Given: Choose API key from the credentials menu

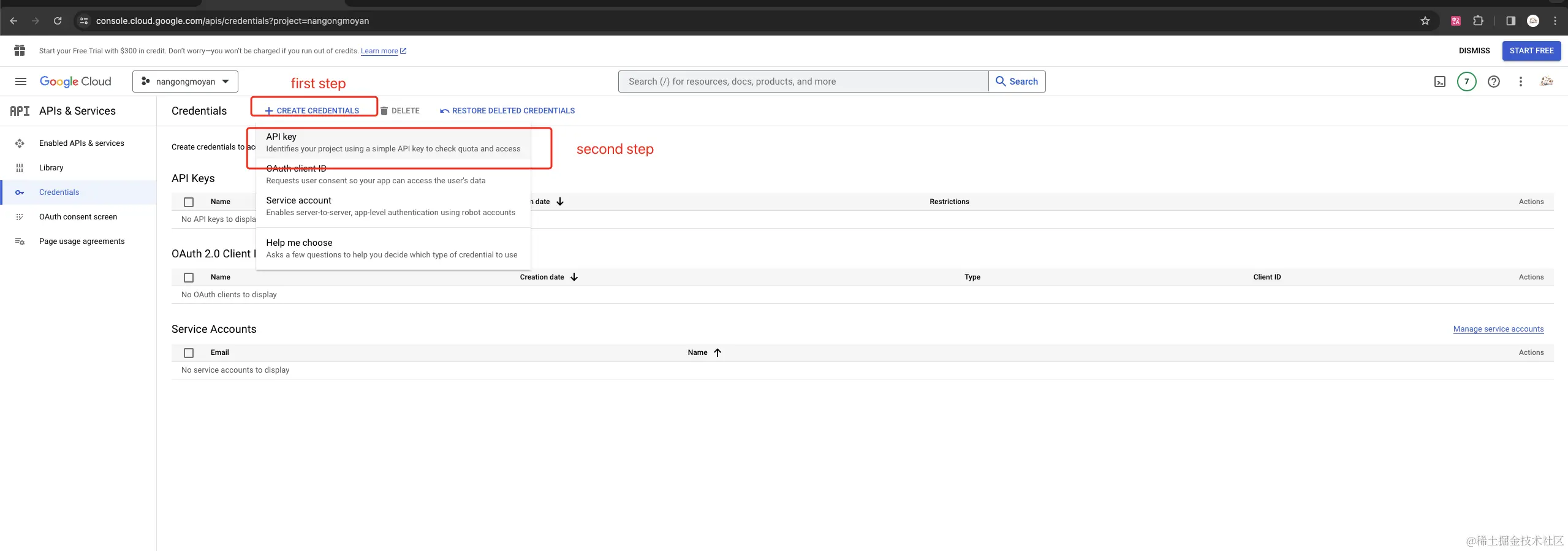Looking at the screenshot, I should pyautogui.click(x=393, y=143).
